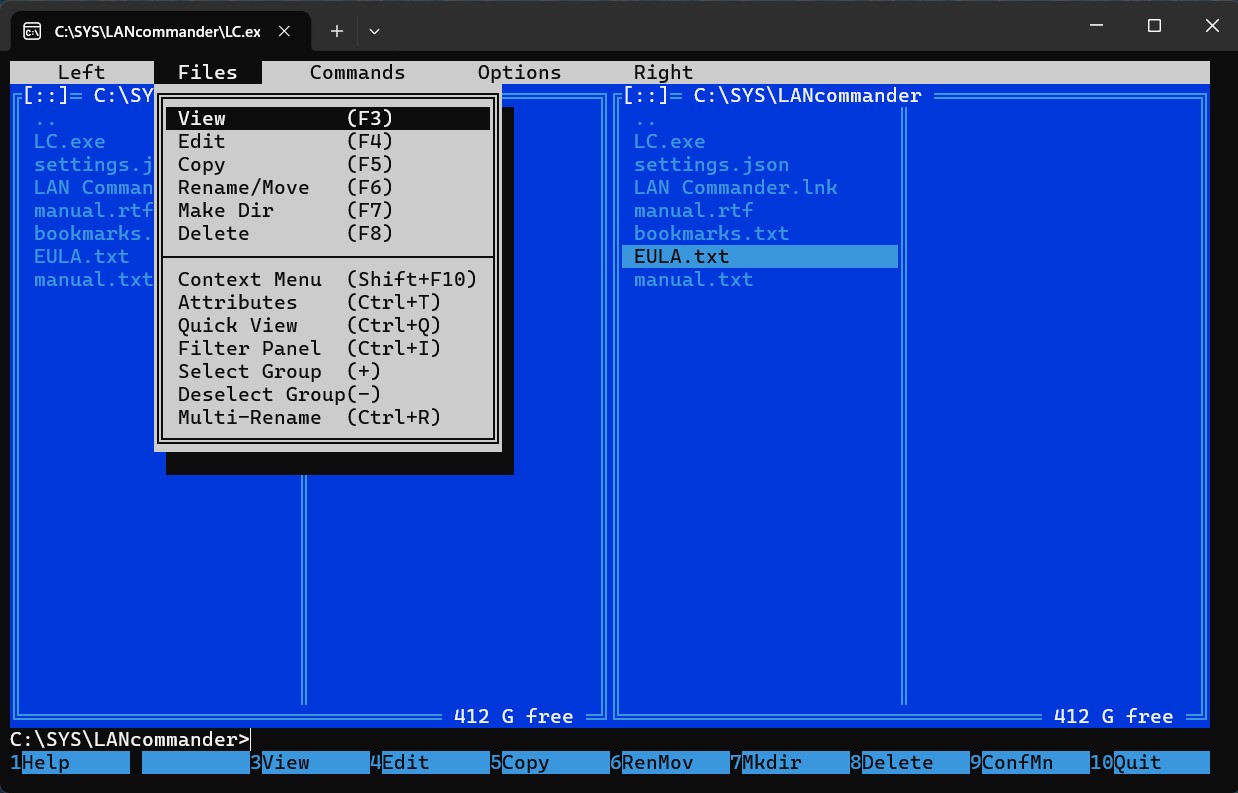Open the Options menu
This screenshot has height=793, width=1238.
coord(519,72)
